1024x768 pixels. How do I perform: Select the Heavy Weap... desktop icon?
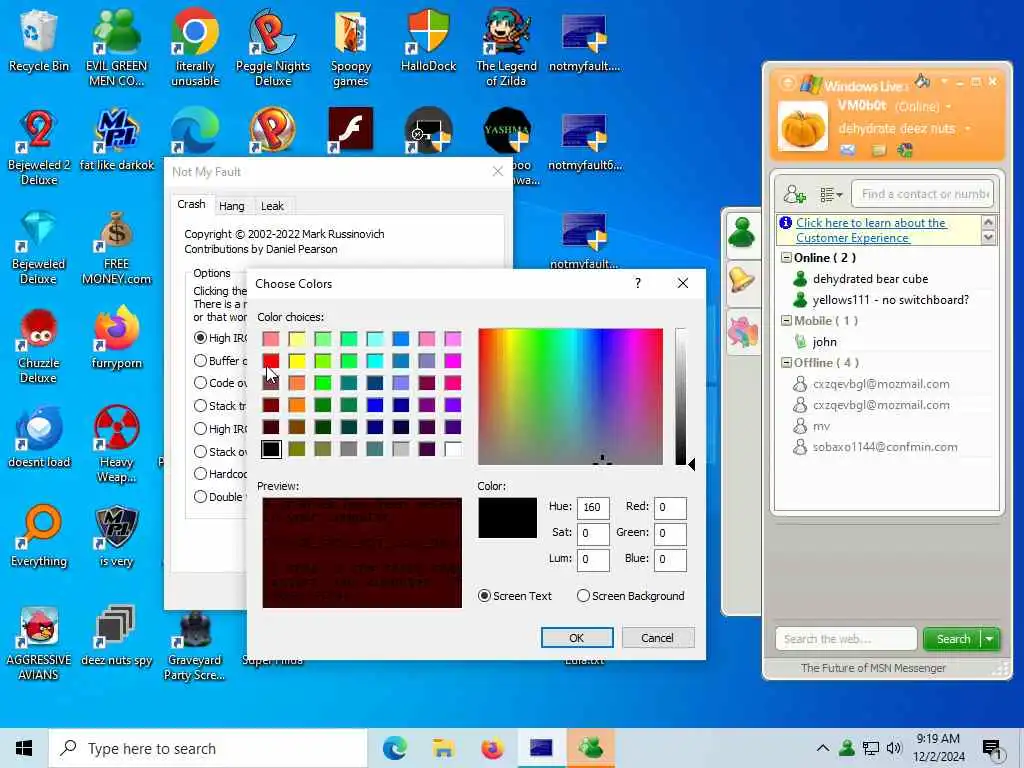tap(116, 444)
